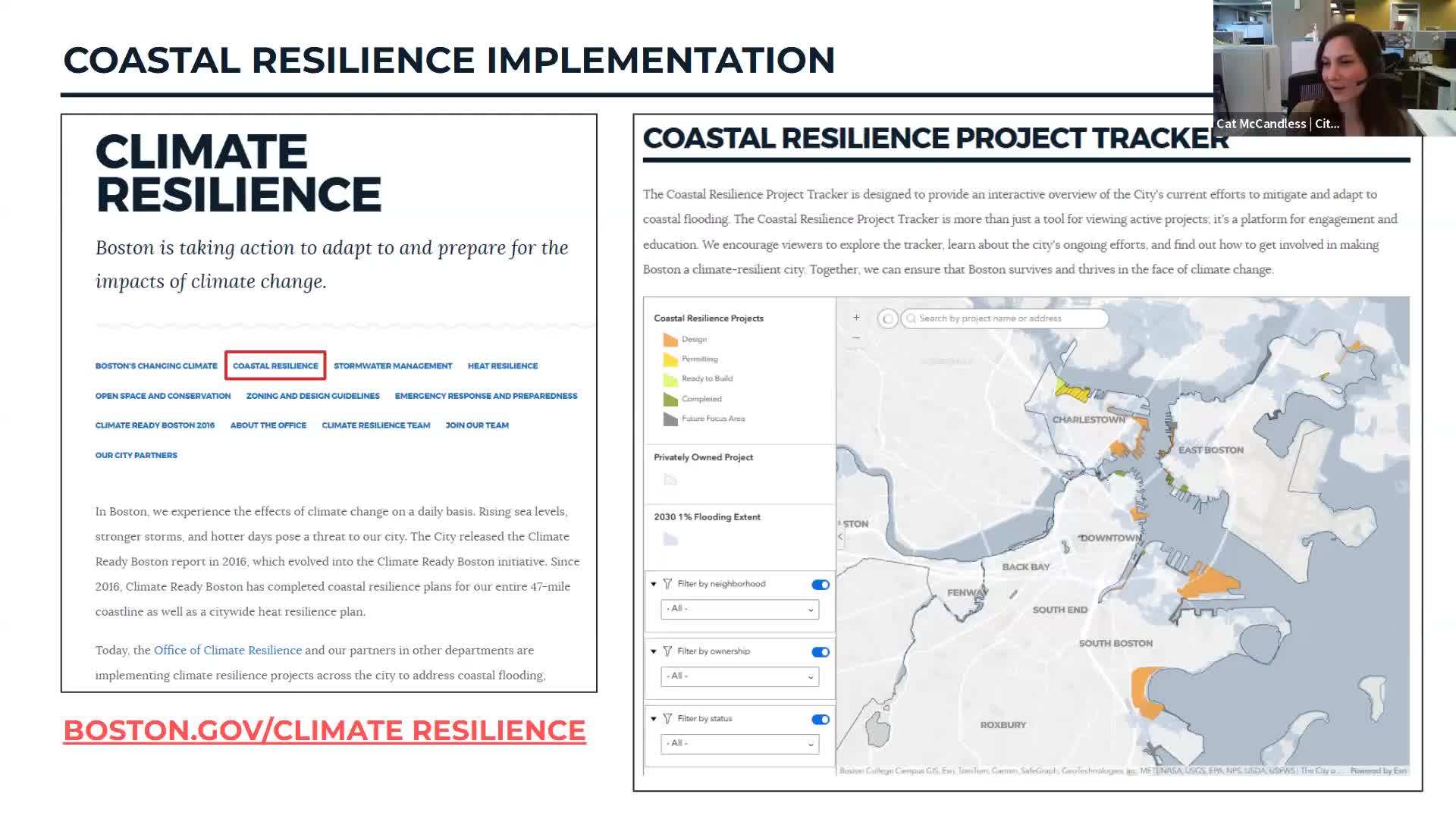Toggle the Filter by neighborhood switch
1456x819 pixels.
pyautogui.click(x=821, y=585)
